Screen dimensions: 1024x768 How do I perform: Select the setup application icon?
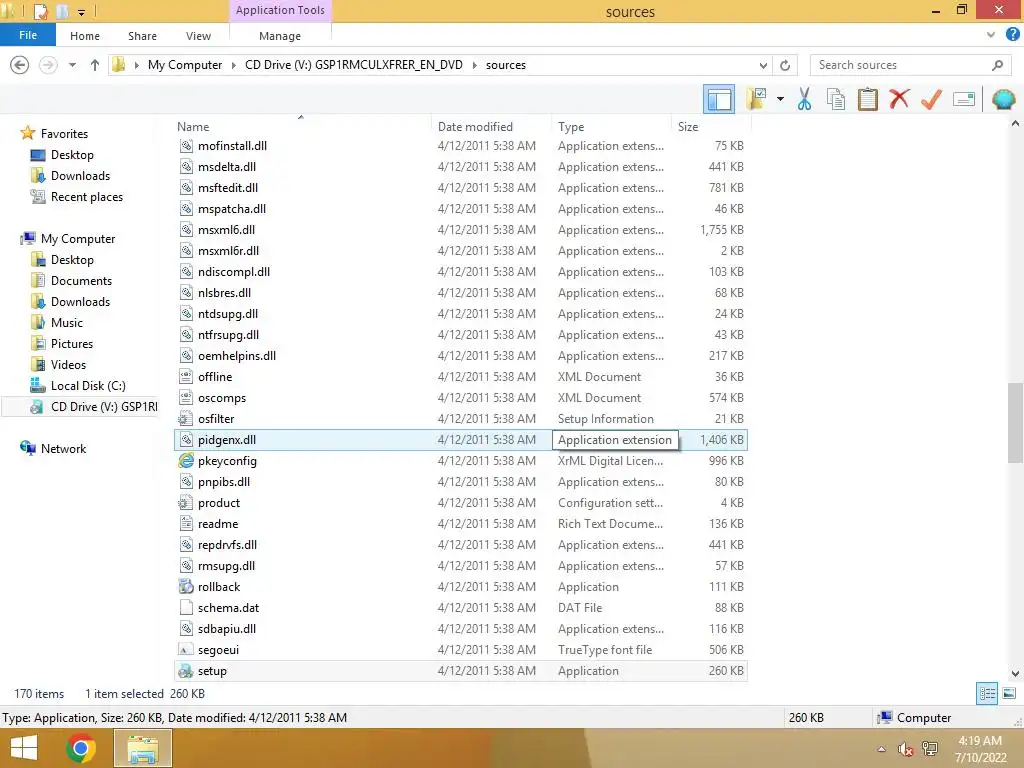coord(186,671)
